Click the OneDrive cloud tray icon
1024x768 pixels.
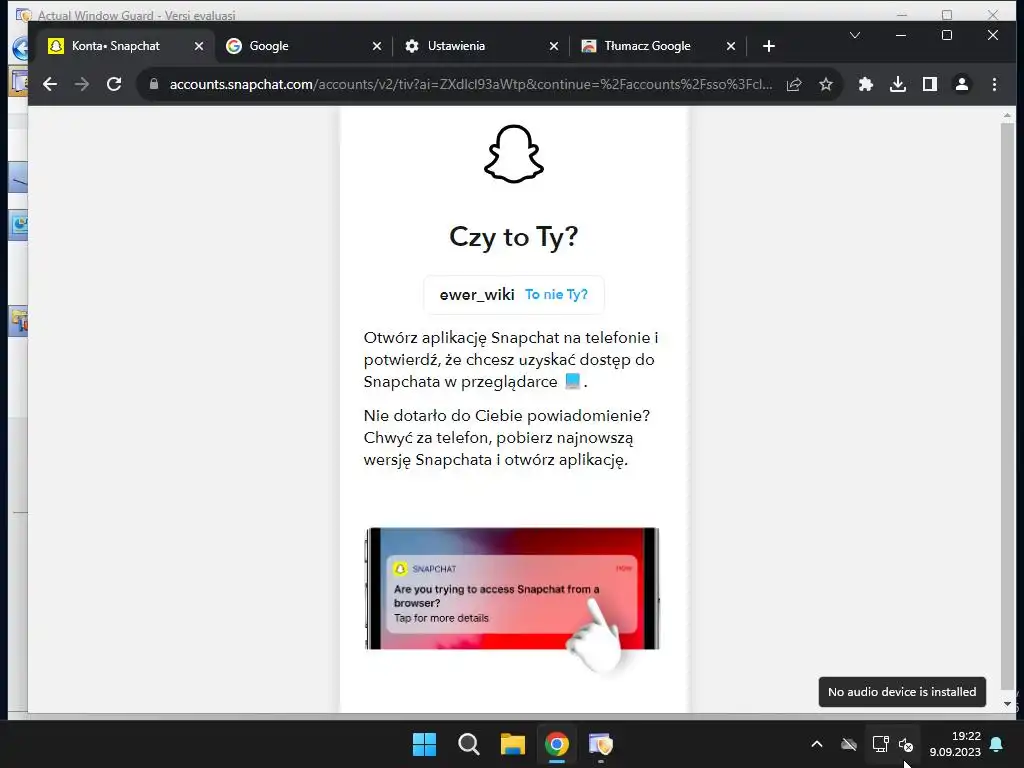click(x=849, y=744)
